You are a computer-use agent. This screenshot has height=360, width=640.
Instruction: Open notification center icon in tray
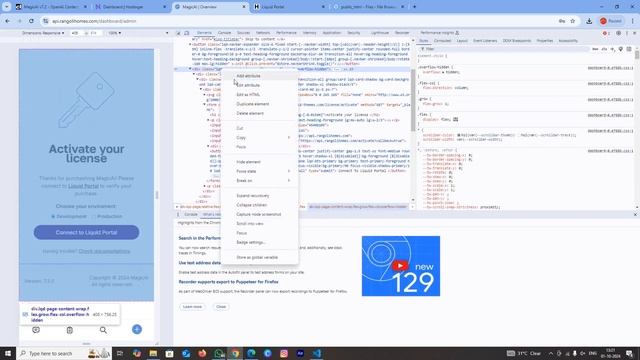(629, 353)
